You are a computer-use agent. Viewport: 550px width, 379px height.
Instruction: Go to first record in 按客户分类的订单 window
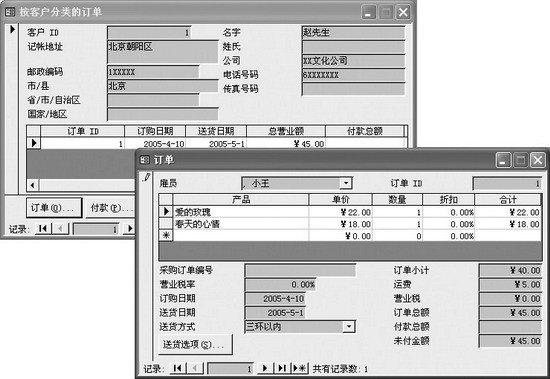pos(43,229)
